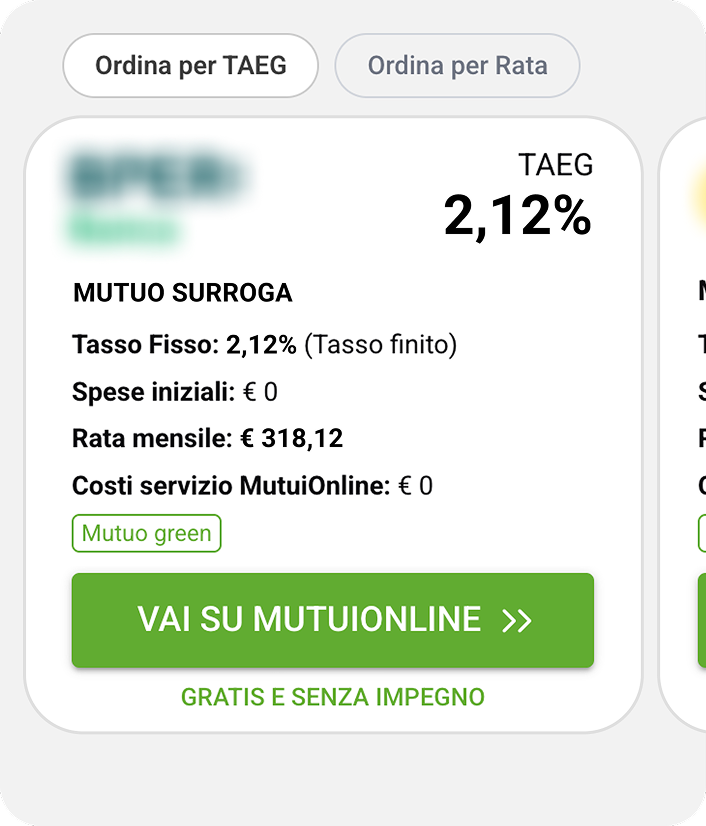Click the double chevron arrow on green button
The height and width of the screenshot is (826, 706).
(517, 621)
